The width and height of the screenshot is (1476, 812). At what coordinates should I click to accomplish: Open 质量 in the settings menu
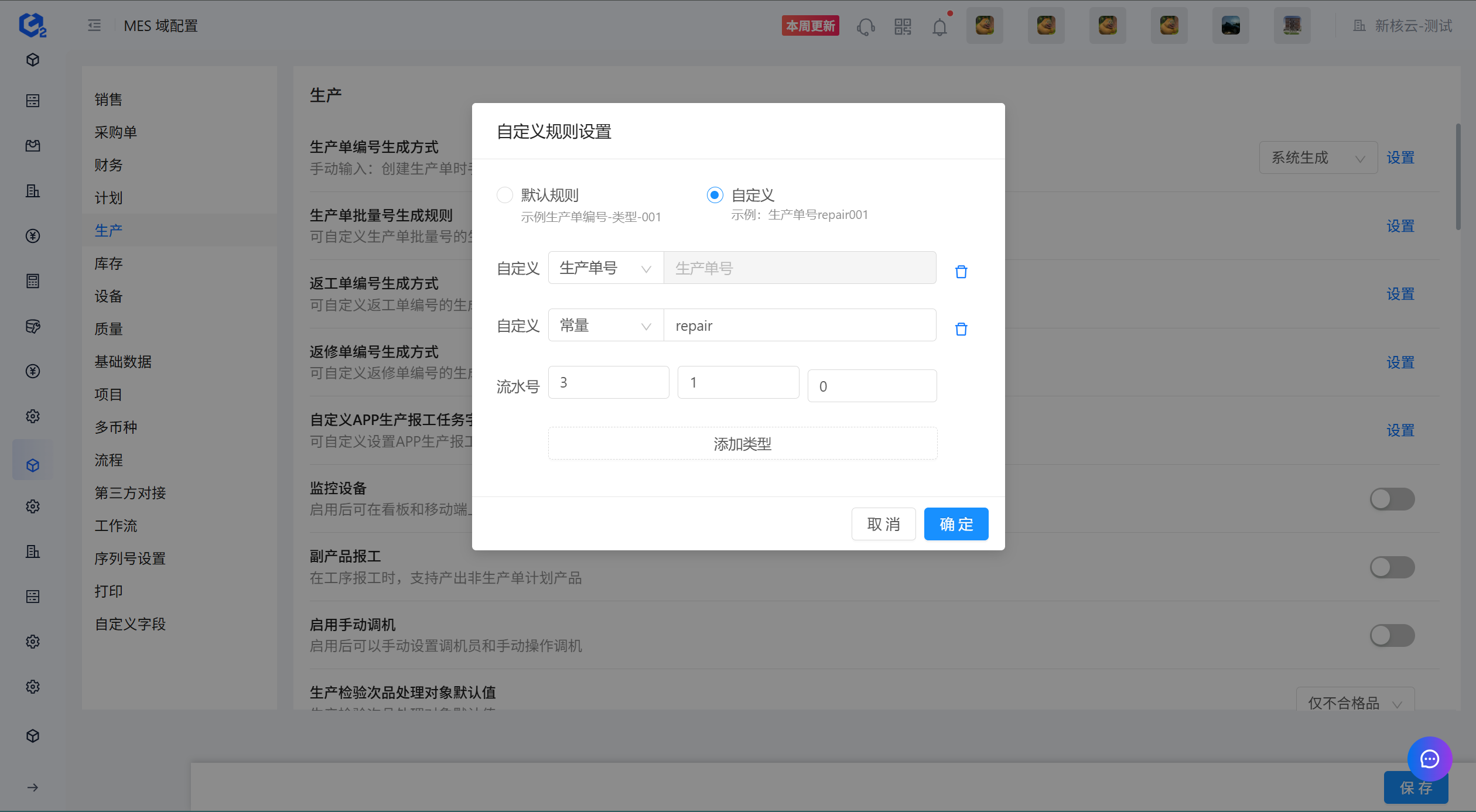pyautogui.click(x=109, y=329)
